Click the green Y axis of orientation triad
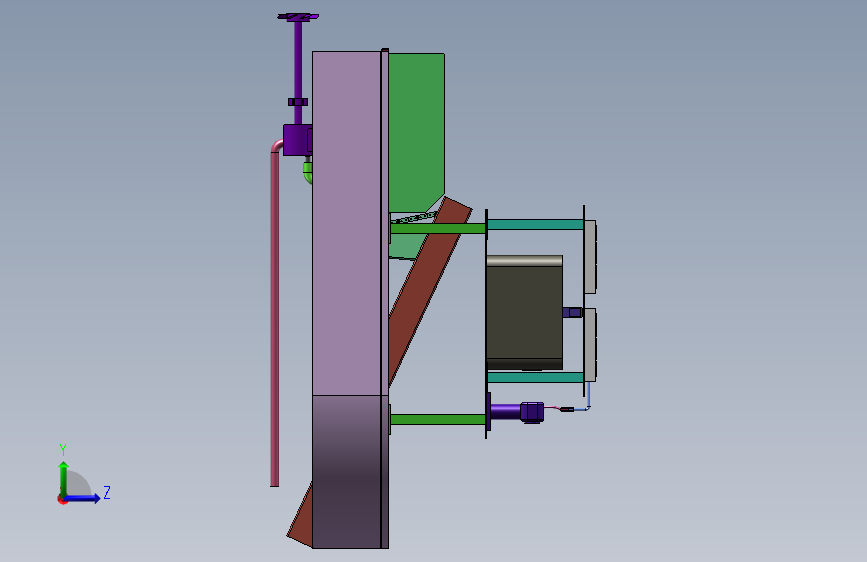867x562 pixels. coord(64,478)
